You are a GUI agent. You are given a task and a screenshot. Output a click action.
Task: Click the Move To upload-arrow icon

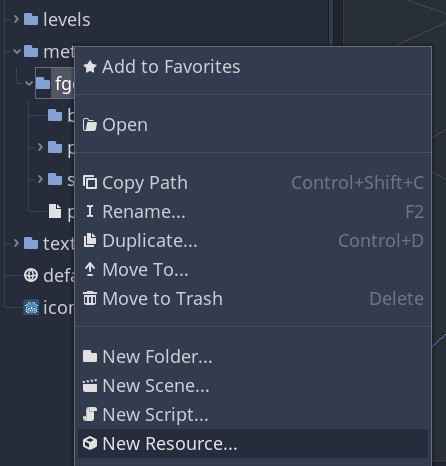pos(90,269)
